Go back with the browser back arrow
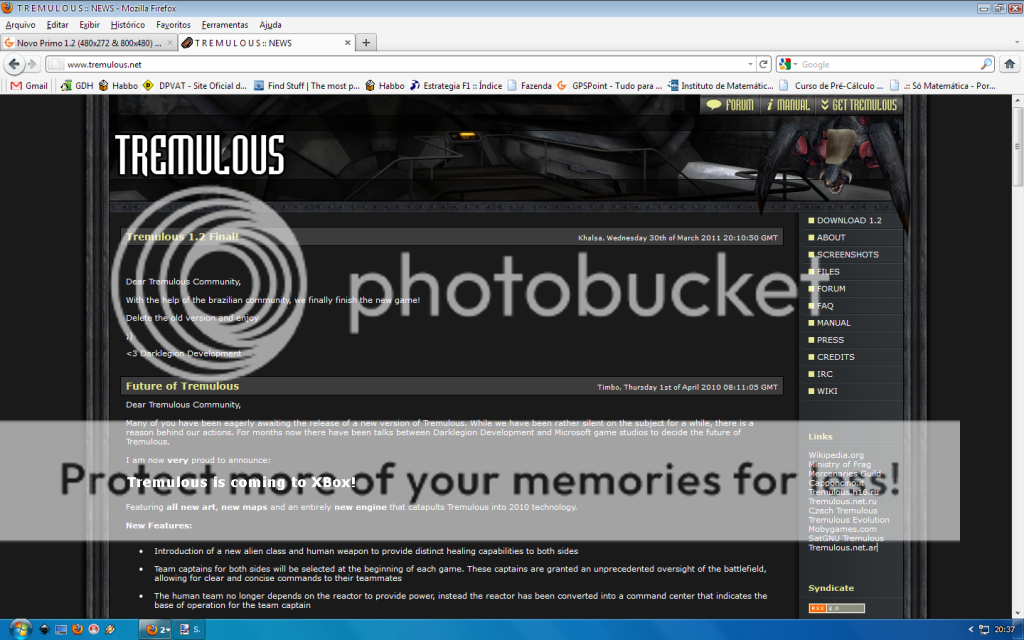This screenshot has height=640, width=1024. pos(14,64)
